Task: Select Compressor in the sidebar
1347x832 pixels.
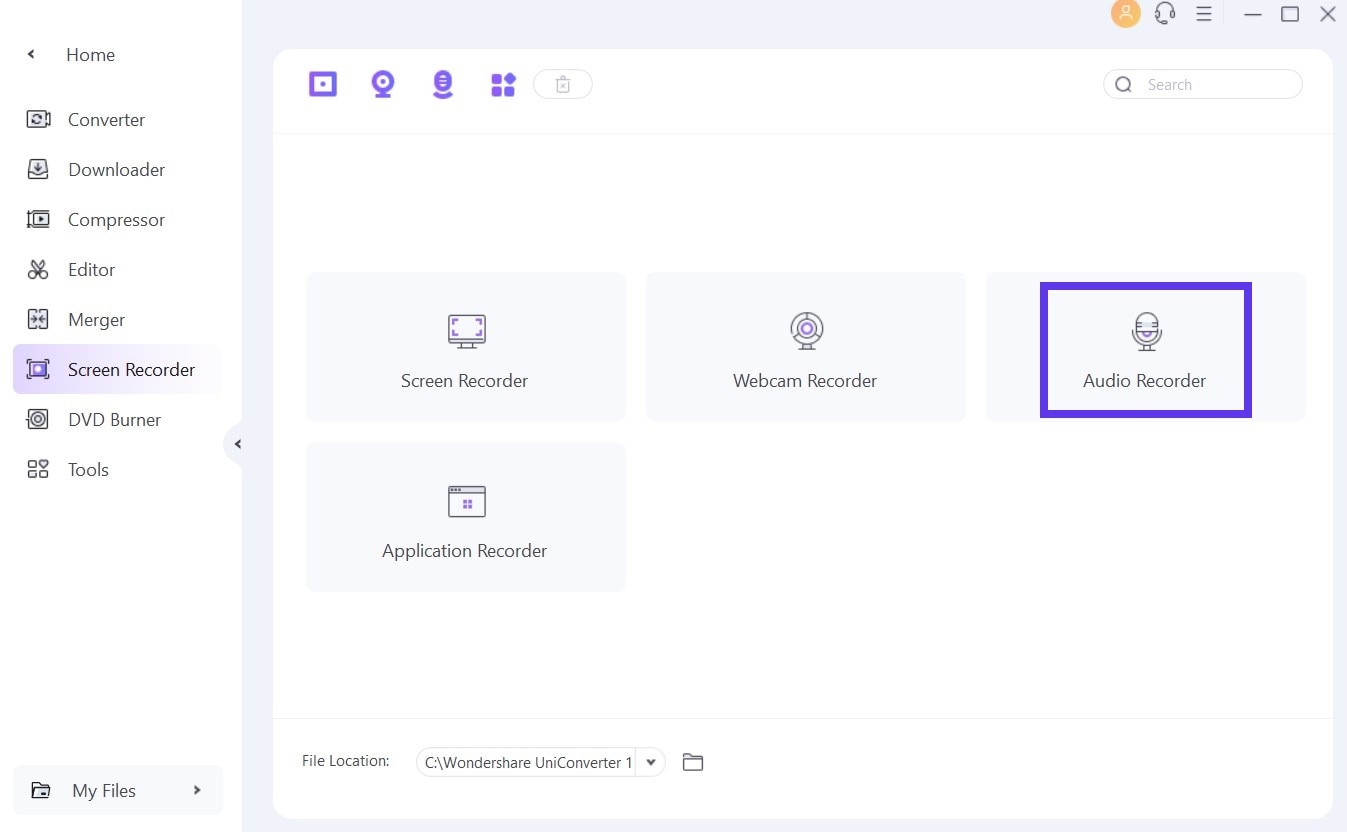Action: (117, 220)
